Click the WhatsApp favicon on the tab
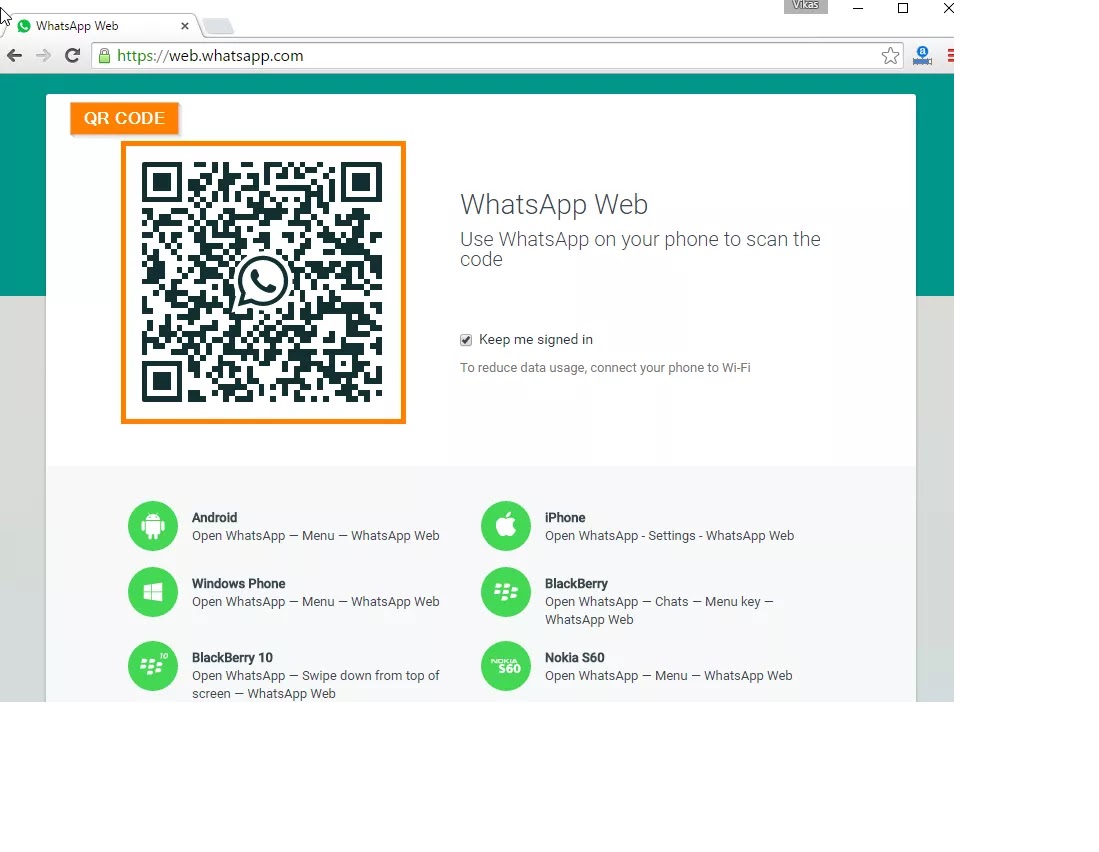 [x=25, y=26]
